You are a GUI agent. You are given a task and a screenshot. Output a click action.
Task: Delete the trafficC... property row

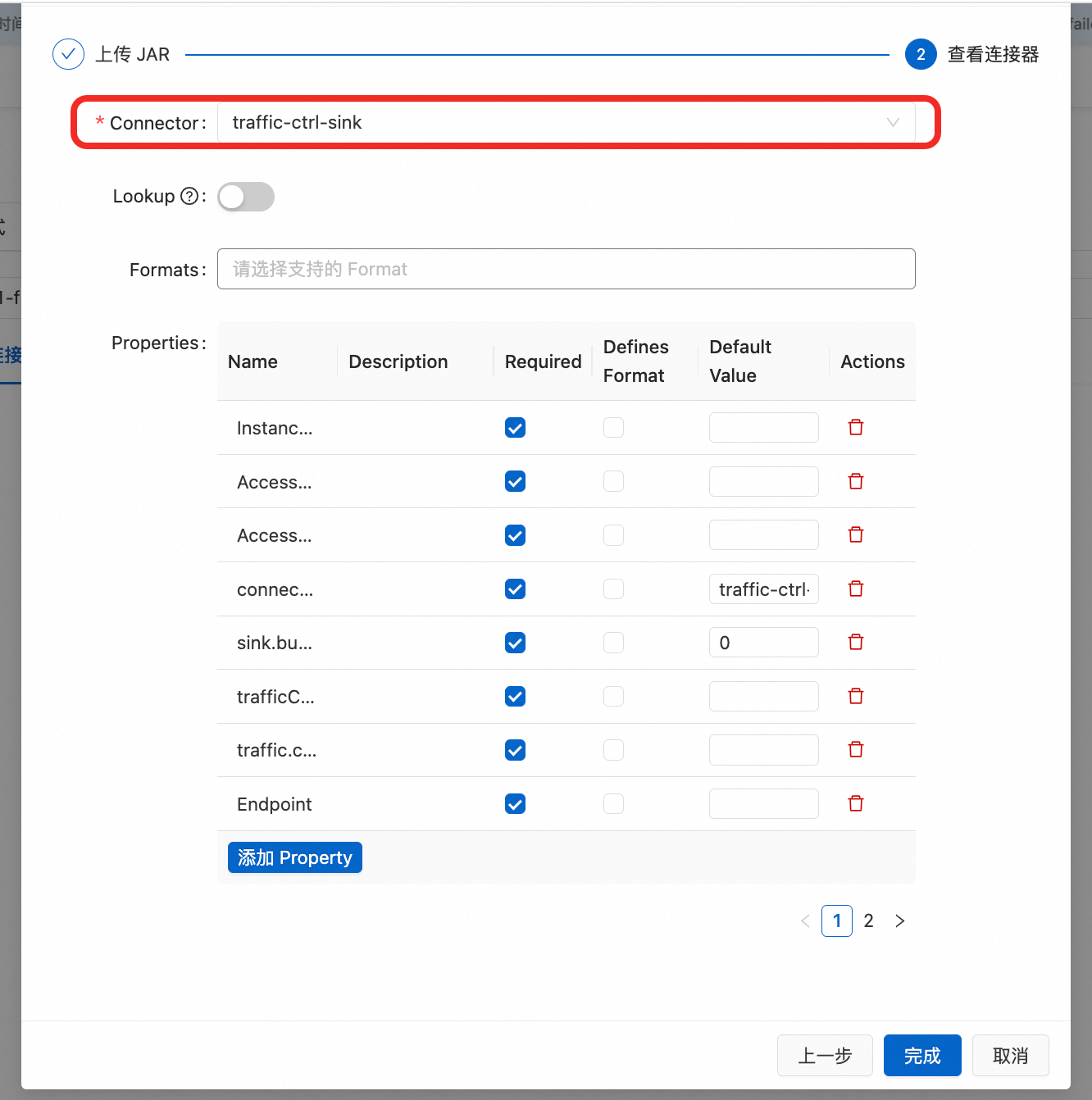(x=856, y=696)
